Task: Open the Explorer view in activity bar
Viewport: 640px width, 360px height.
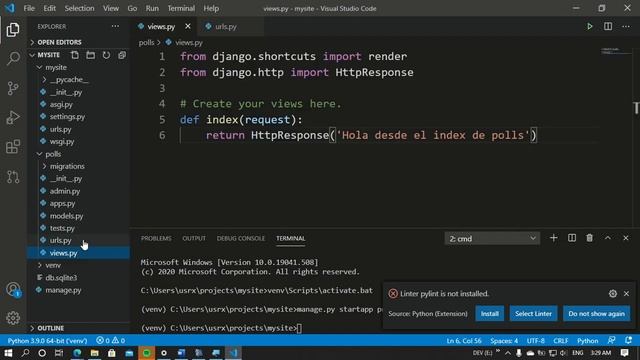Action: point(13,29)
